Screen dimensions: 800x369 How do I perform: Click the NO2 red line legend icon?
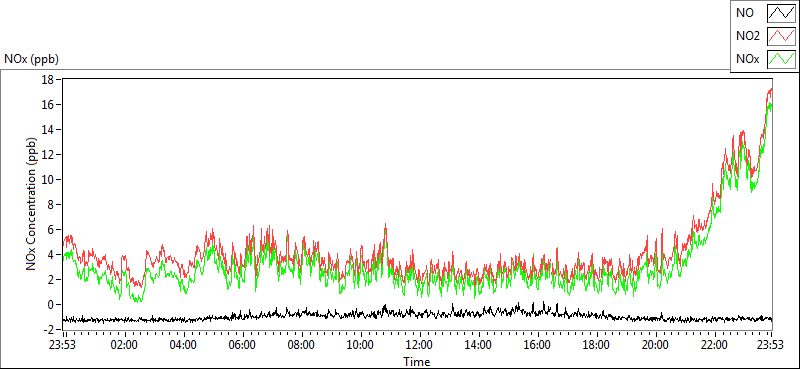click(x=781, y=36)
